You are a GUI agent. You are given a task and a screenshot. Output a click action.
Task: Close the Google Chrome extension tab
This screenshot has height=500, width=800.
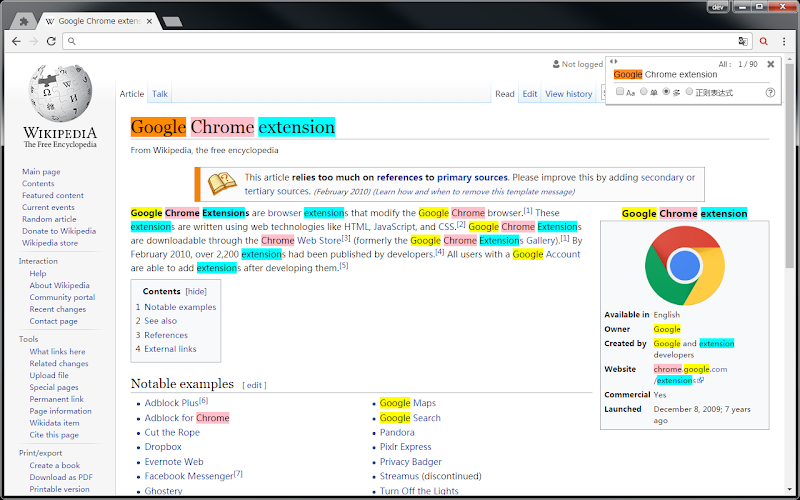click(x=149, y=21)
